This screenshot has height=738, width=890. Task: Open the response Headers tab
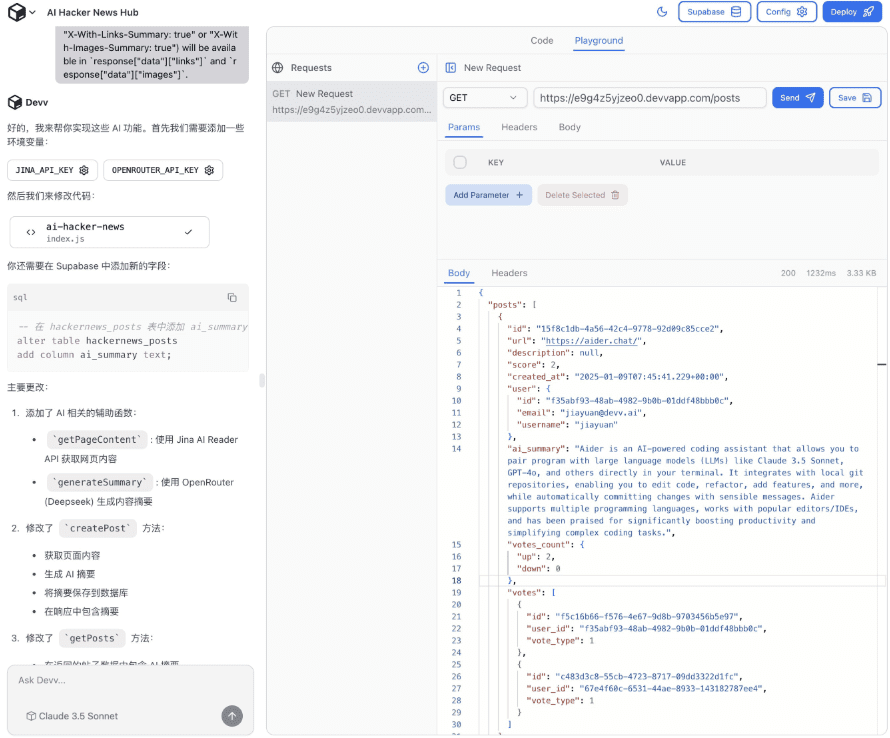coord(509,273)
